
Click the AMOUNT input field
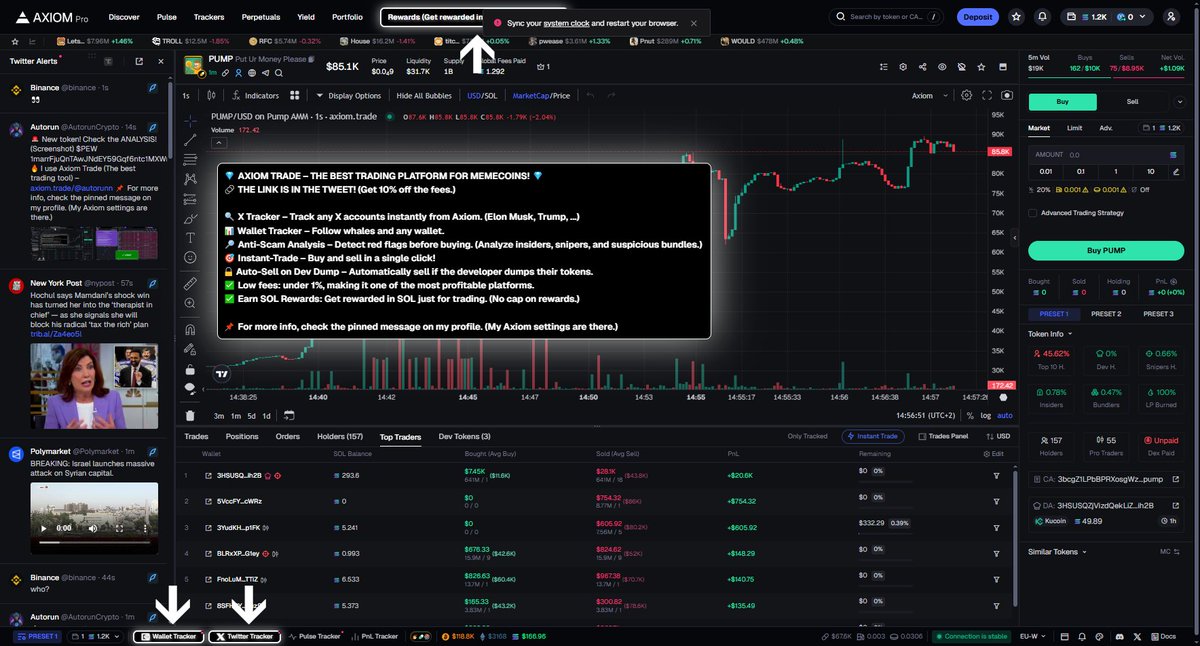pyautogui.click(x=1104, y=155)
